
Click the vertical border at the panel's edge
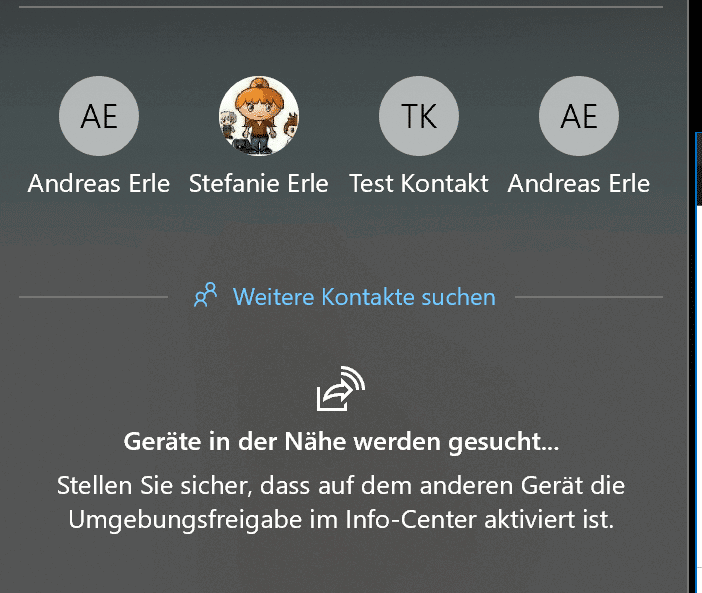point(688,296)
